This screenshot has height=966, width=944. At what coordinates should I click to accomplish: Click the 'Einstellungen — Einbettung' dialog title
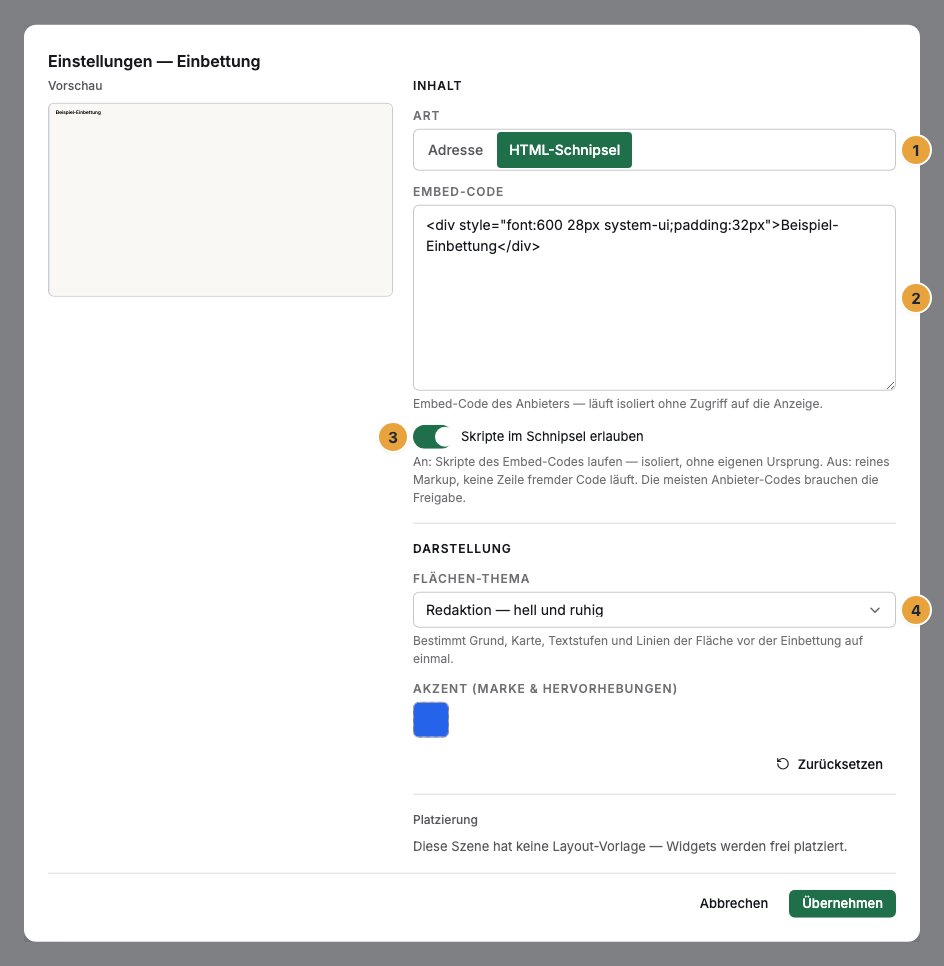coord(154,62)
